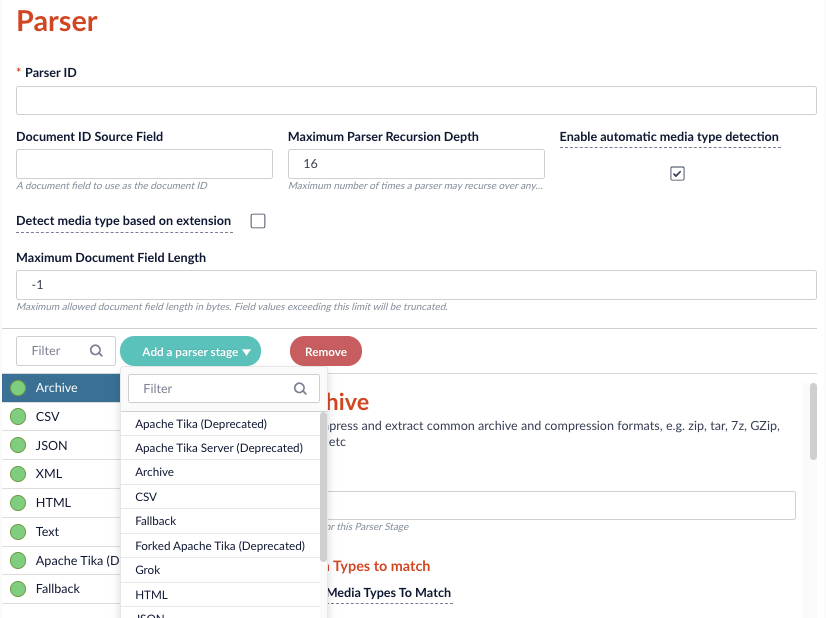The image size is (826, 618).
Task: Select Grok from the stage dropdown
Action: pyautogui.click(x=221, y=570)
